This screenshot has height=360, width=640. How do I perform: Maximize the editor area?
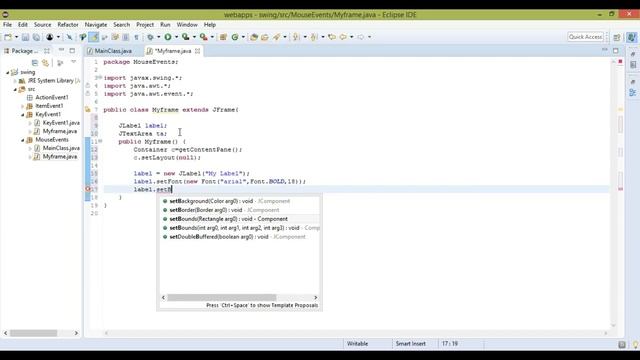[616, 51]
